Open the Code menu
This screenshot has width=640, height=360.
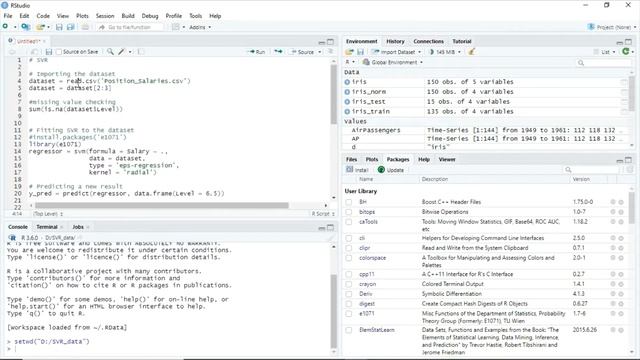(x=43, y=16)
